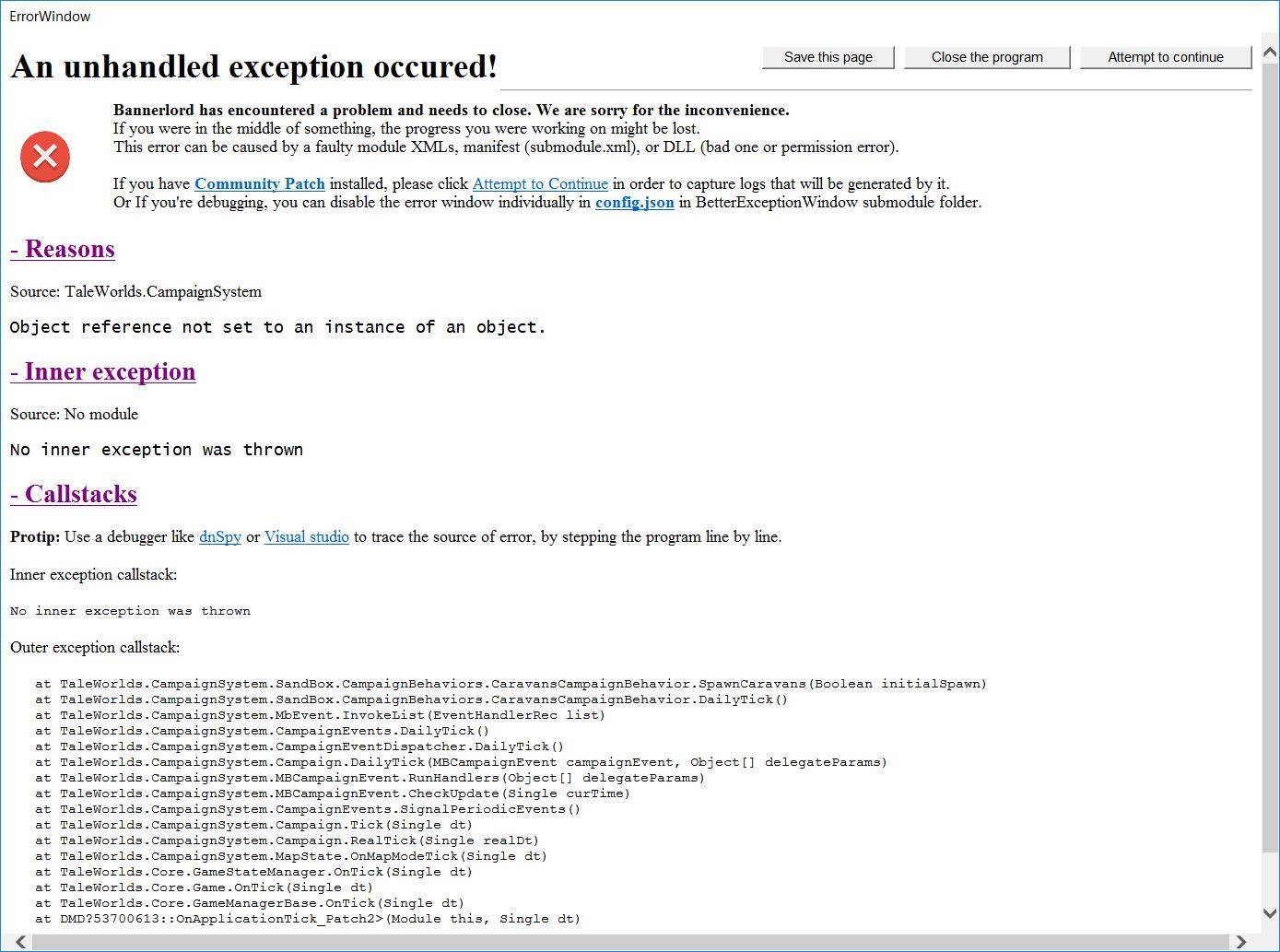Click Attempt to continue button

pyautogui.click(x=1166, y=57)
